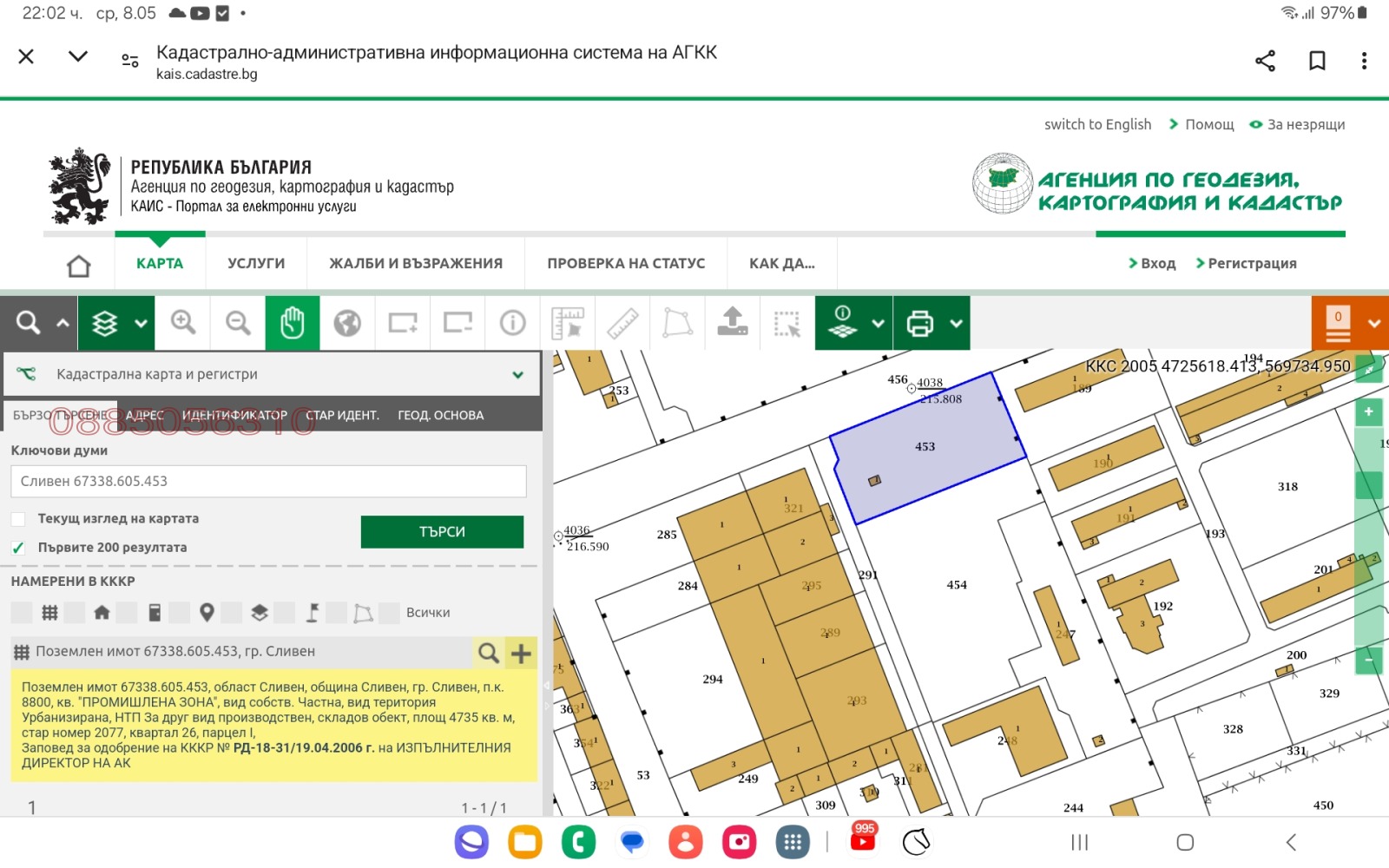Click the map zoom slider handle
The image size is (1389, 868).
tap(1368, 484)
